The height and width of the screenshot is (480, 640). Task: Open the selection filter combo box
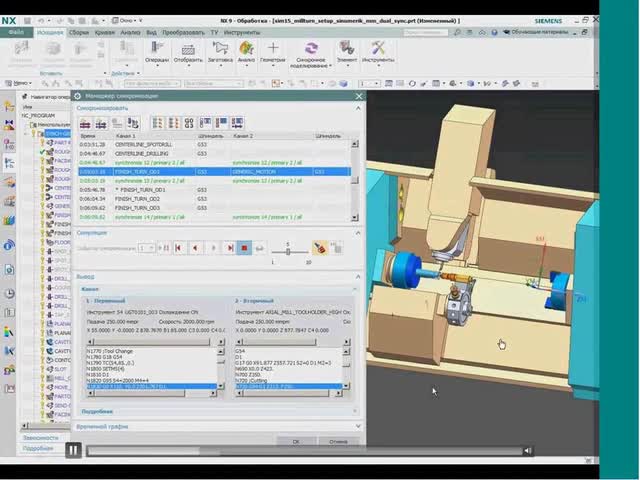[x=153, y=84]
